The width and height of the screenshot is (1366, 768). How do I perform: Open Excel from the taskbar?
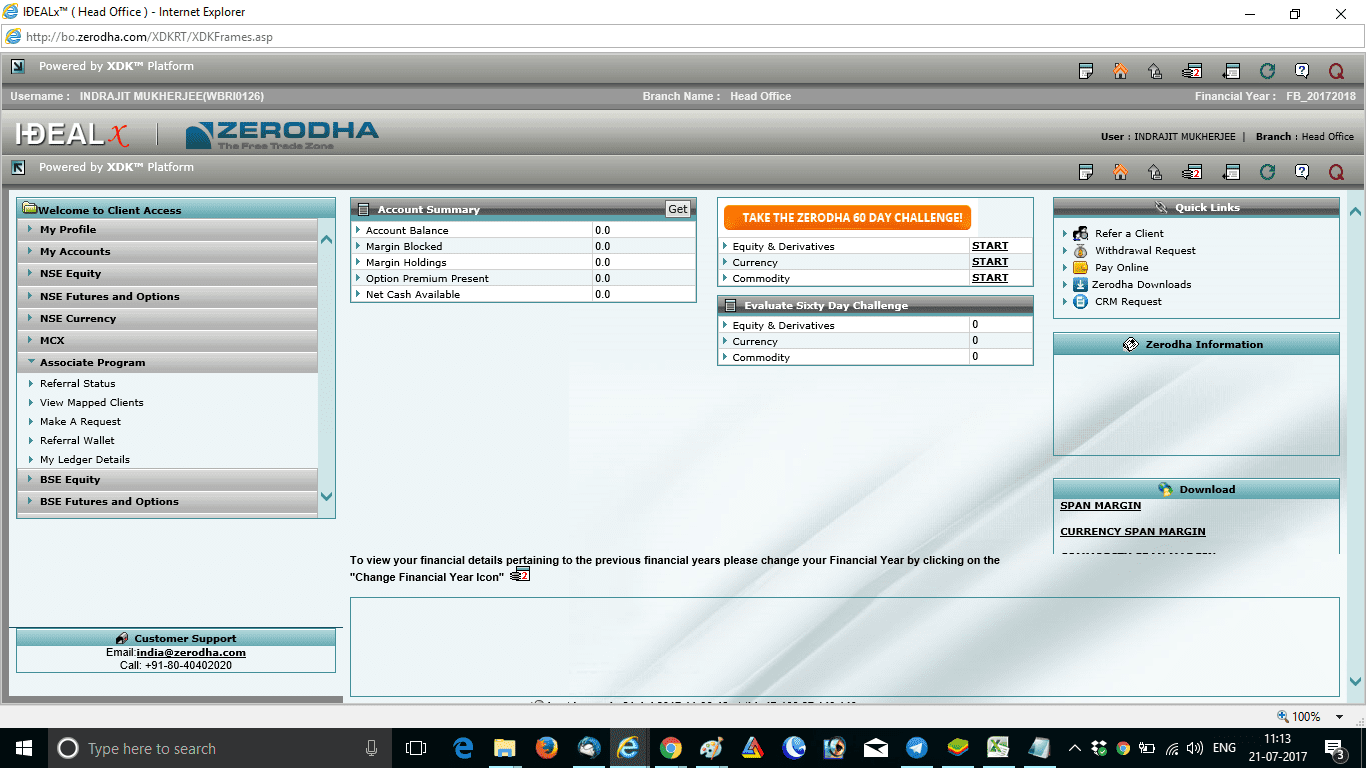[998, 748]
